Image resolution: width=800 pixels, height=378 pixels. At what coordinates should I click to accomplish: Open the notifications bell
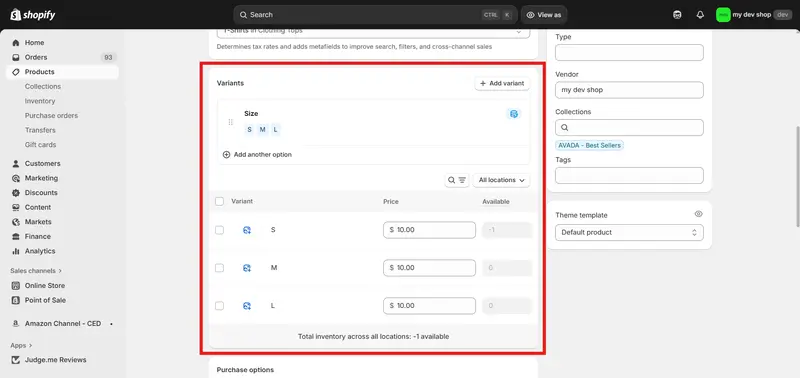point(700,15)
